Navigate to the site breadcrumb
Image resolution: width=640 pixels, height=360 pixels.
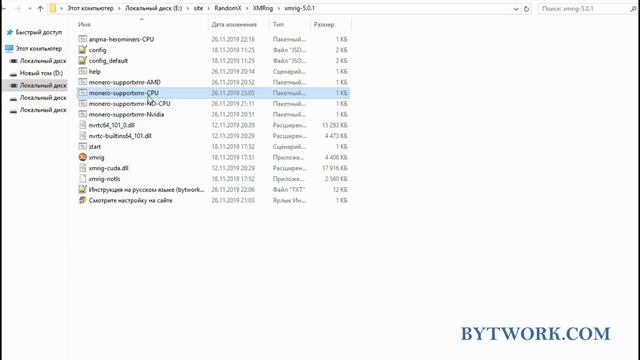(198, 9)
